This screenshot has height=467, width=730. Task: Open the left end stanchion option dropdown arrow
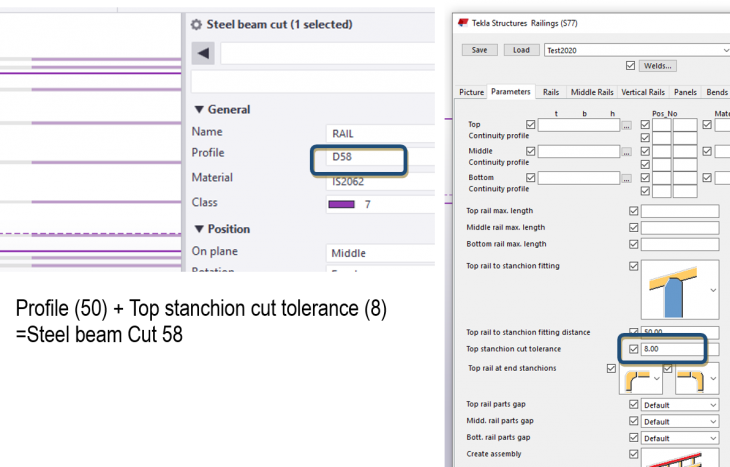[x=656, y=379]
